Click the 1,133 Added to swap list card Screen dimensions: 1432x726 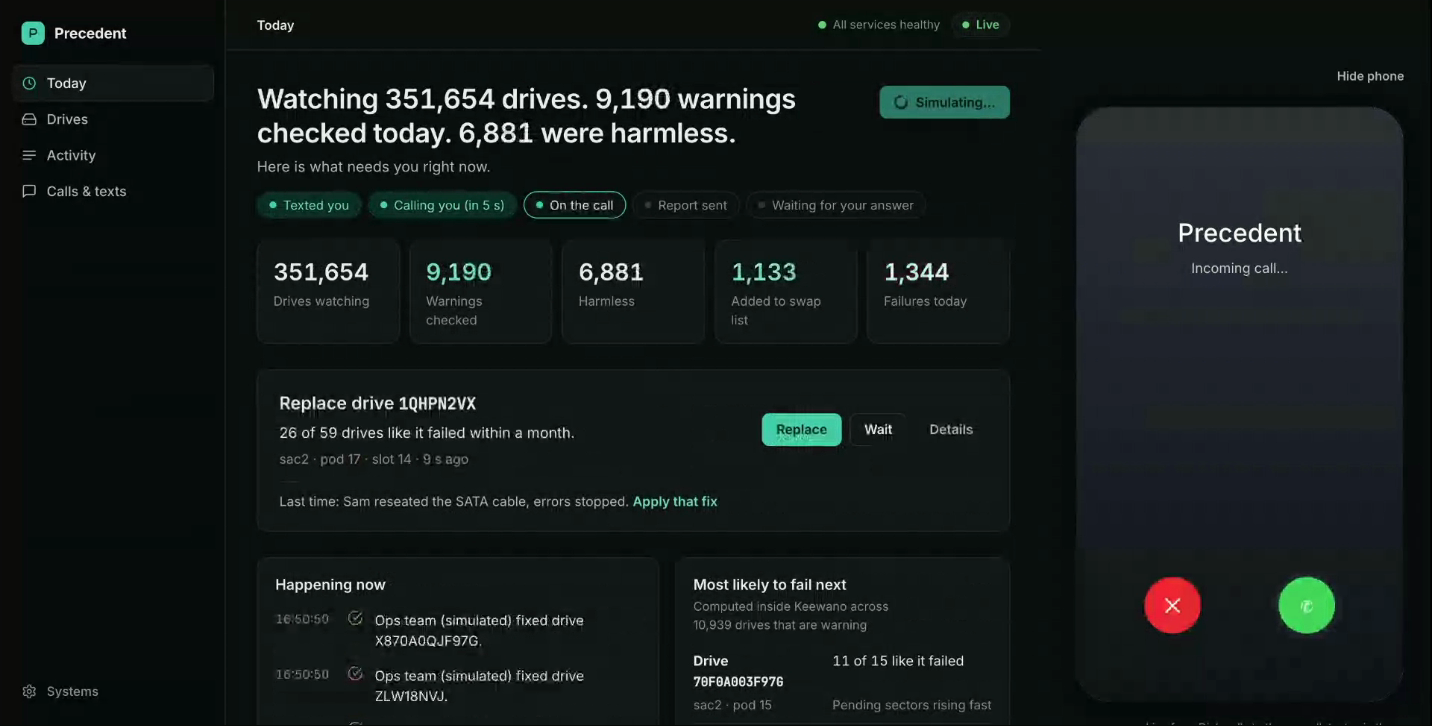[x=786, y=291]
